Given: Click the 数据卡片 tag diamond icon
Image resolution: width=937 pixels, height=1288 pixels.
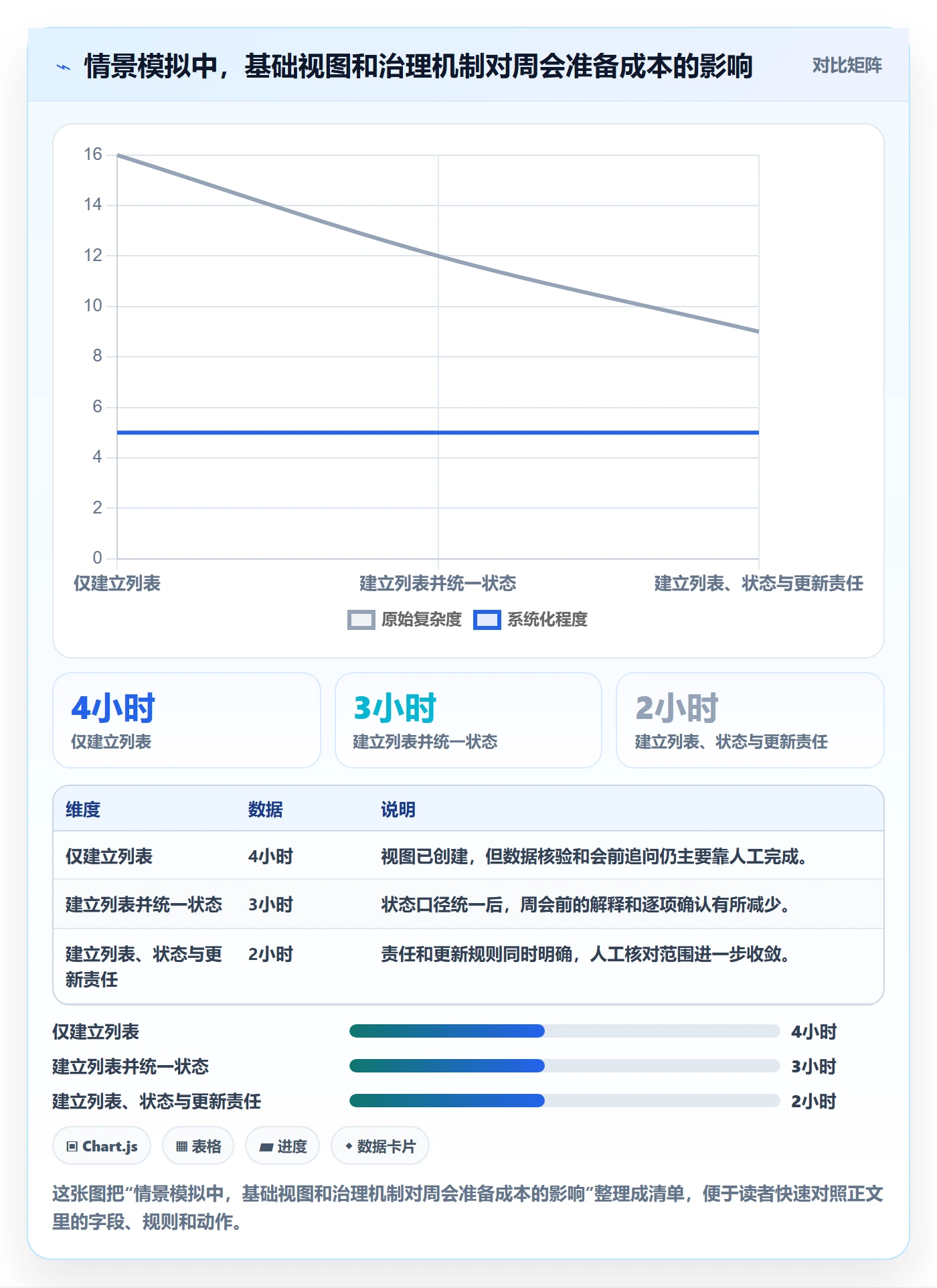Looking at the screenshot, I should coord(349,1146).
